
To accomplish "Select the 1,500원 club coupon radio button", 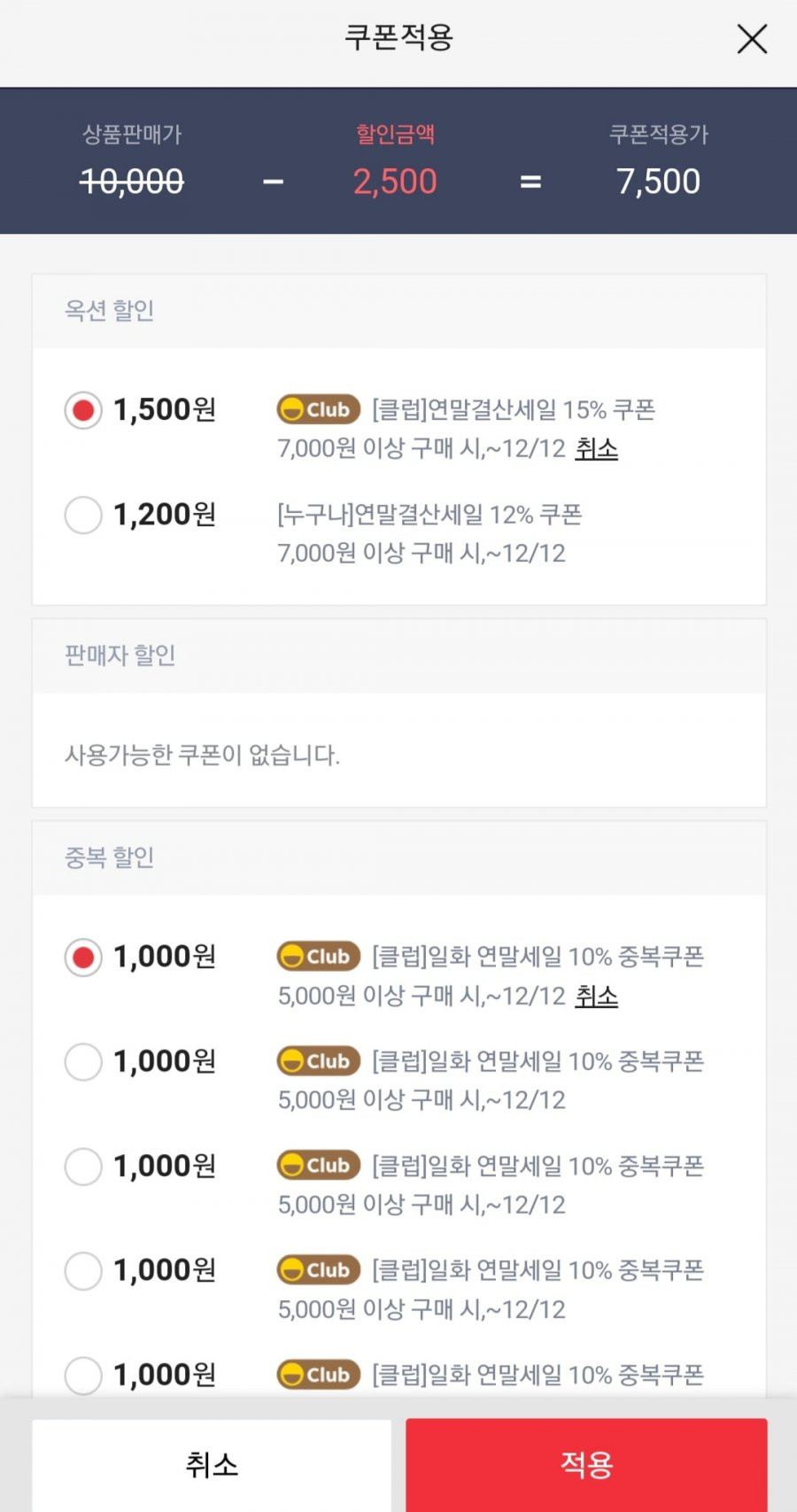I will click(83, 411).
